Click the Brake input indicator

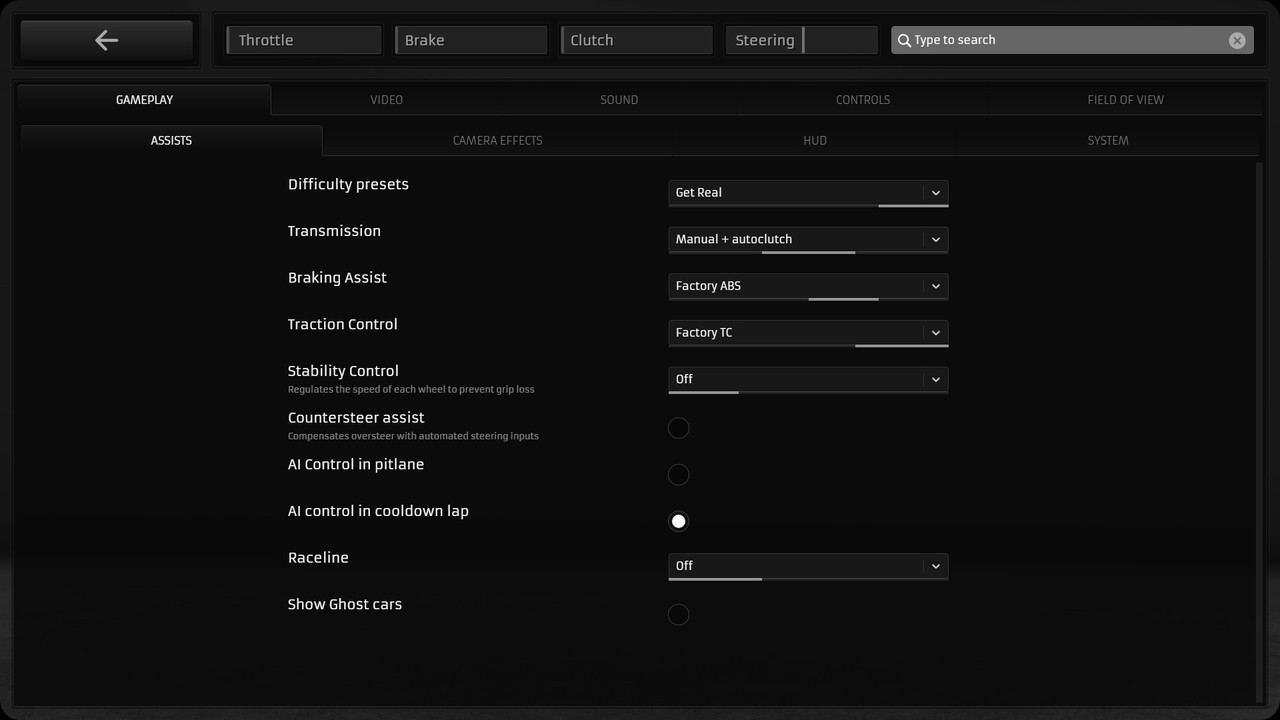[x=470, y=40]
